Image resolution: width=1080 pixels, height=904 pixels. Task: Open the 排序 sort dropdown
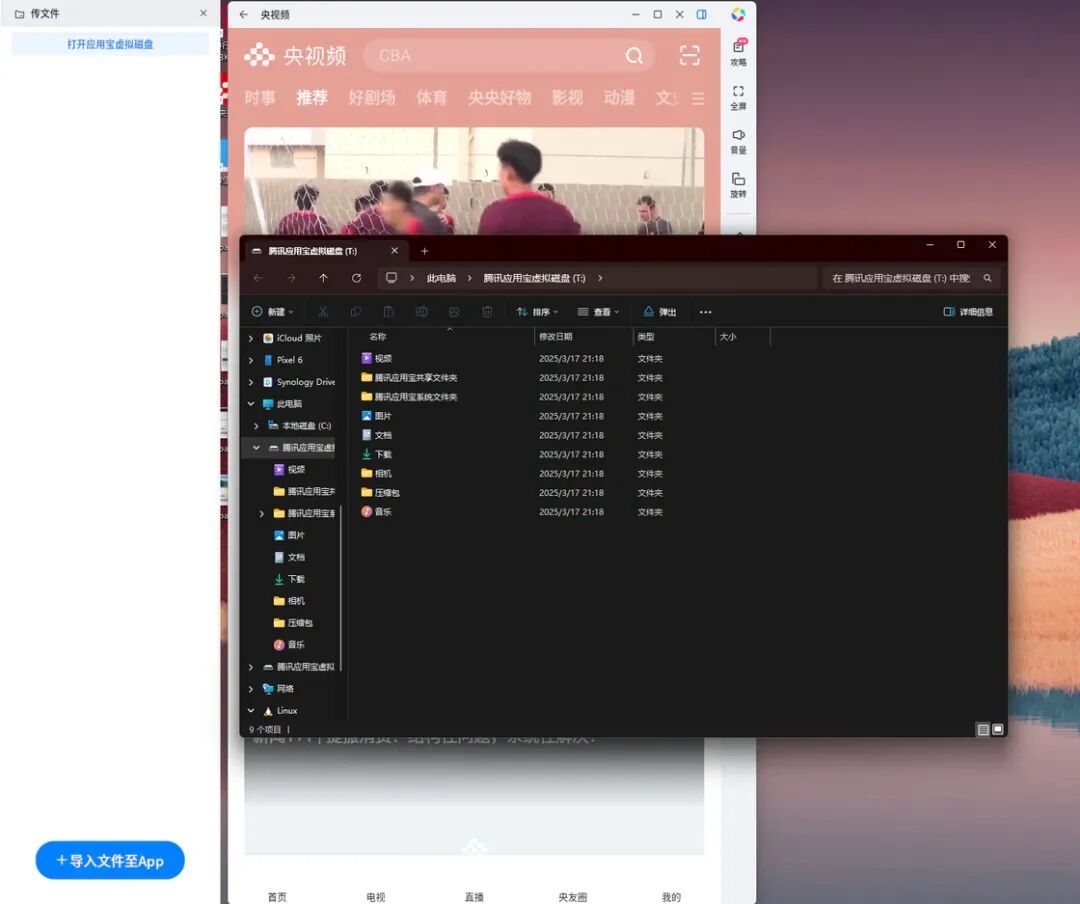click(x=537, y=312)
